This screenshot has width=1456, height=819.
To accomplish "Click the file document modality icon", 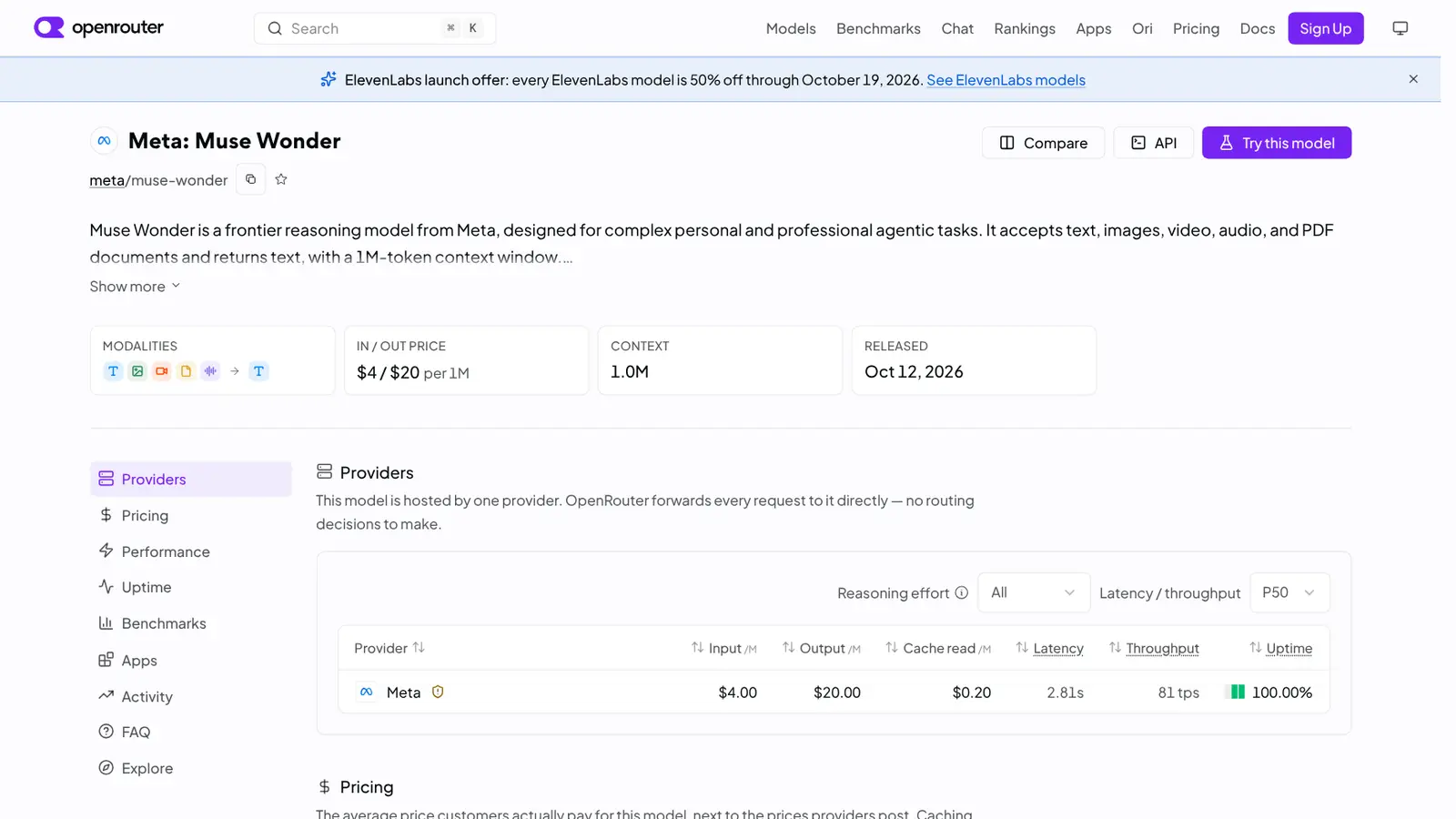I will (x=186, y=371).
